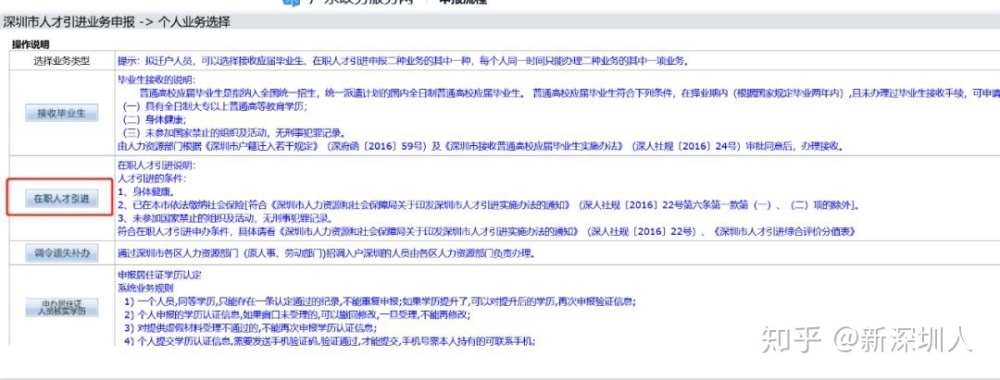Click the 在职人才引进说明 heading text
Image resolution: width=1000 pixels, height=380 pixels.
(x=158, y=164)
